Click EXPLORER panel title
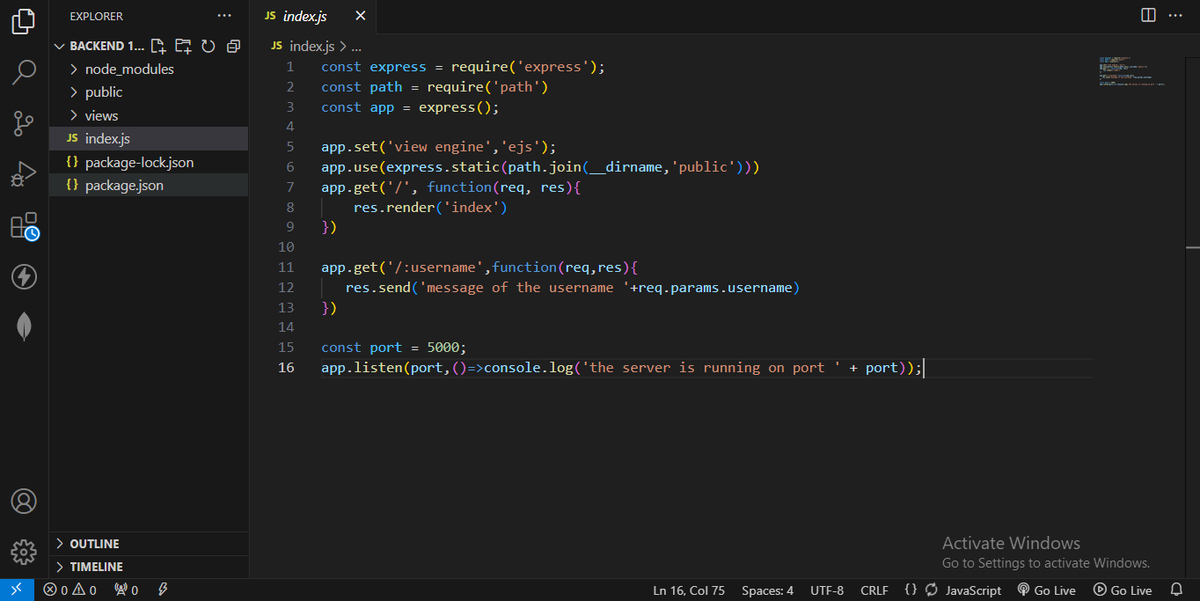Image resolution: width=1200 pixels, height=601 pixels. point(97,16)
